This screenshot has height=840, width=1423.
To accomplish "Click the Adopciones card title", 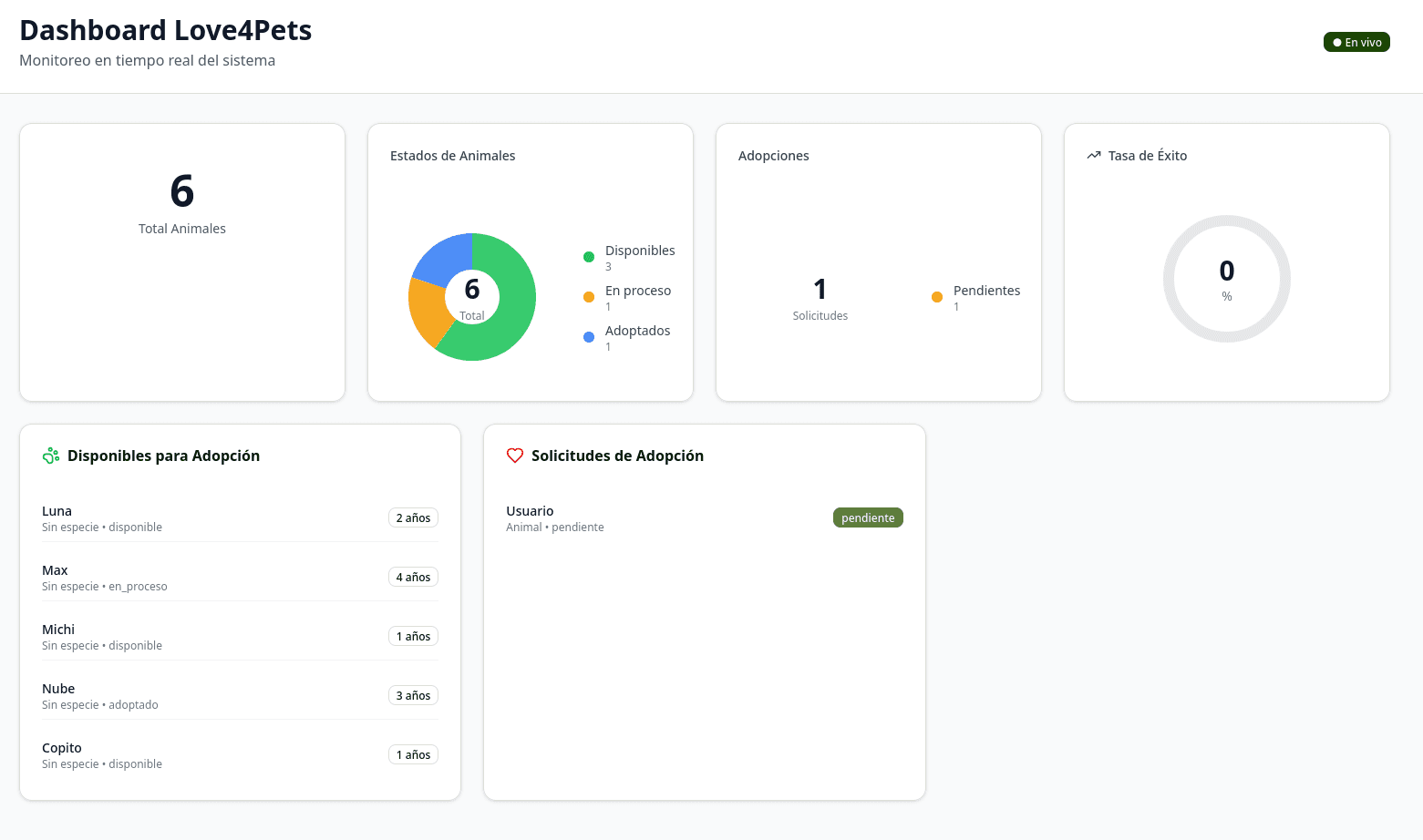I will (774, 156).
